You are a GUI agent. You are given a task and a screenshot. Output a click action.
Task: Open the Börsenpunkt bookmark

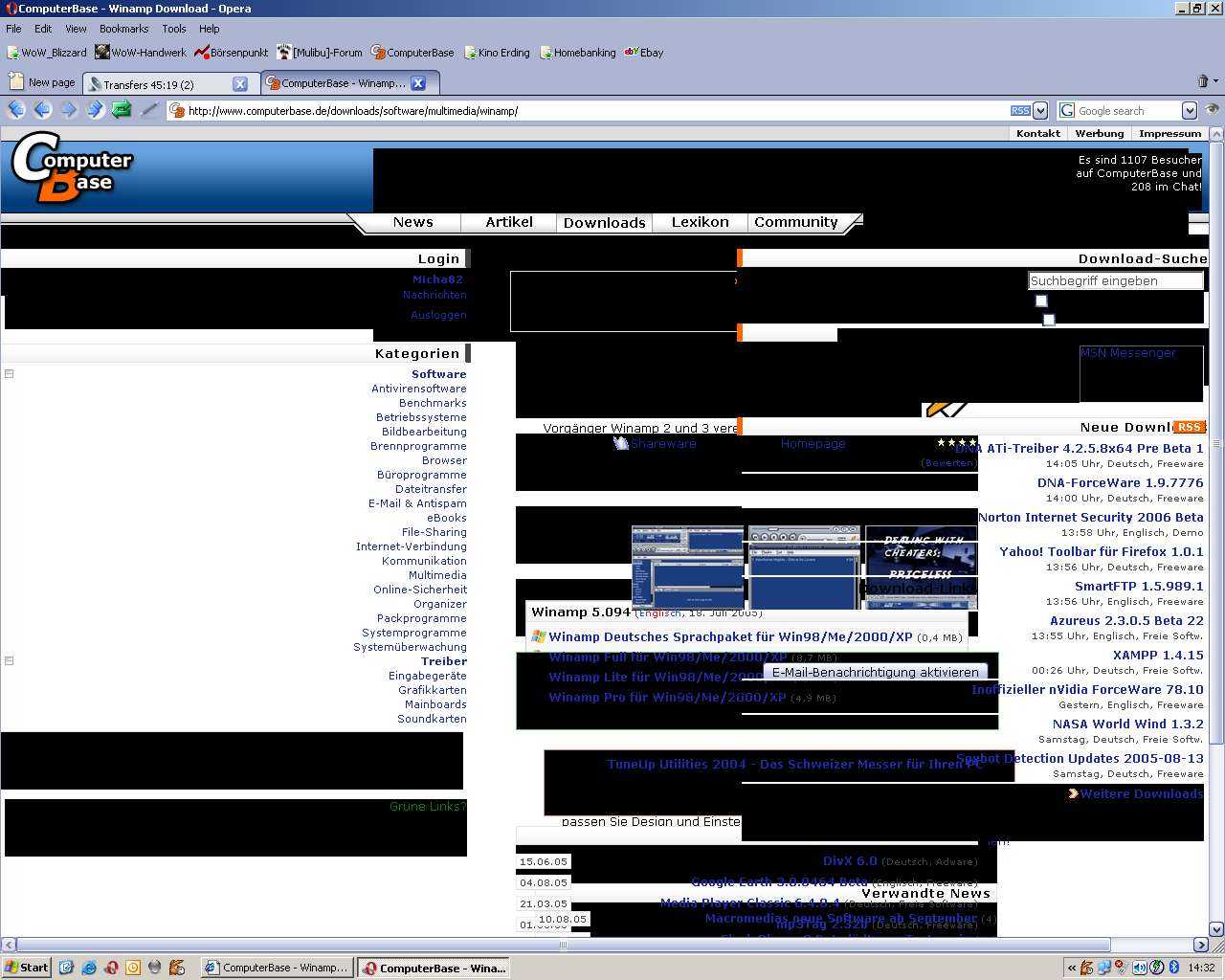tap(232, 53)
